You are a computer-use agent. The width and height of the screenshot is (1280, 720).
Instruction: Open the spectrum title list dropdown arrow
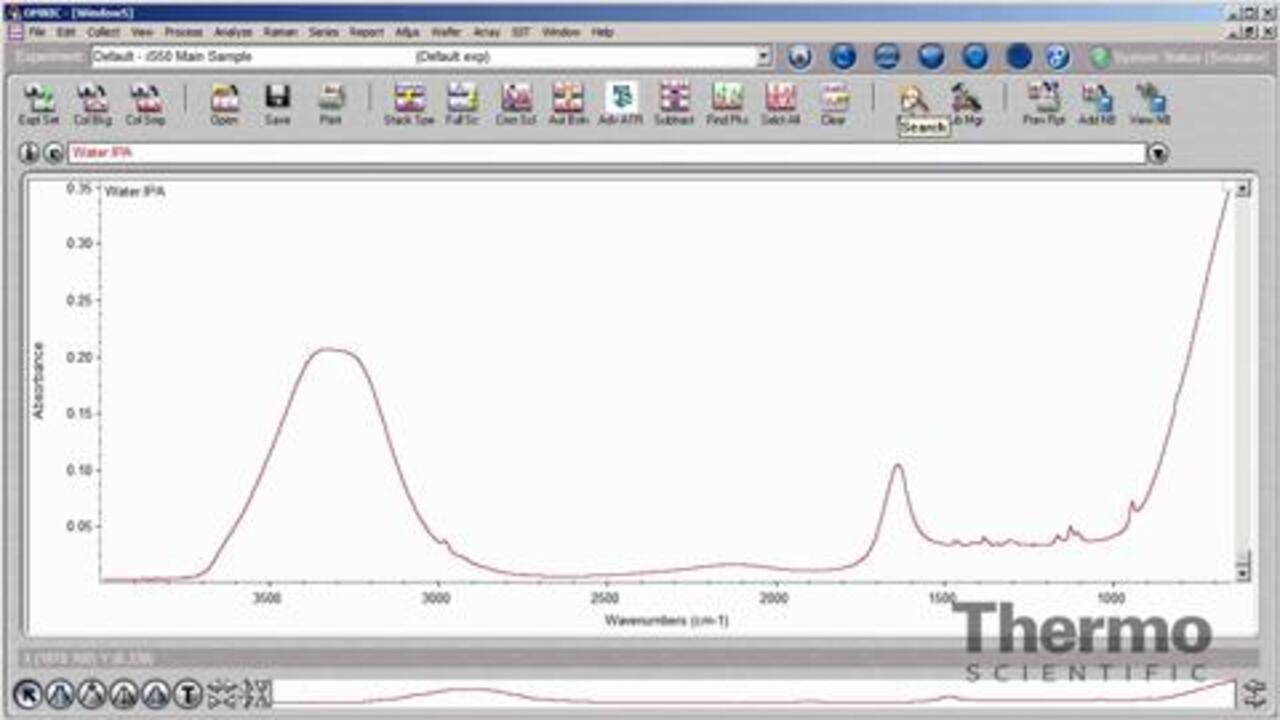point(1158,154)
